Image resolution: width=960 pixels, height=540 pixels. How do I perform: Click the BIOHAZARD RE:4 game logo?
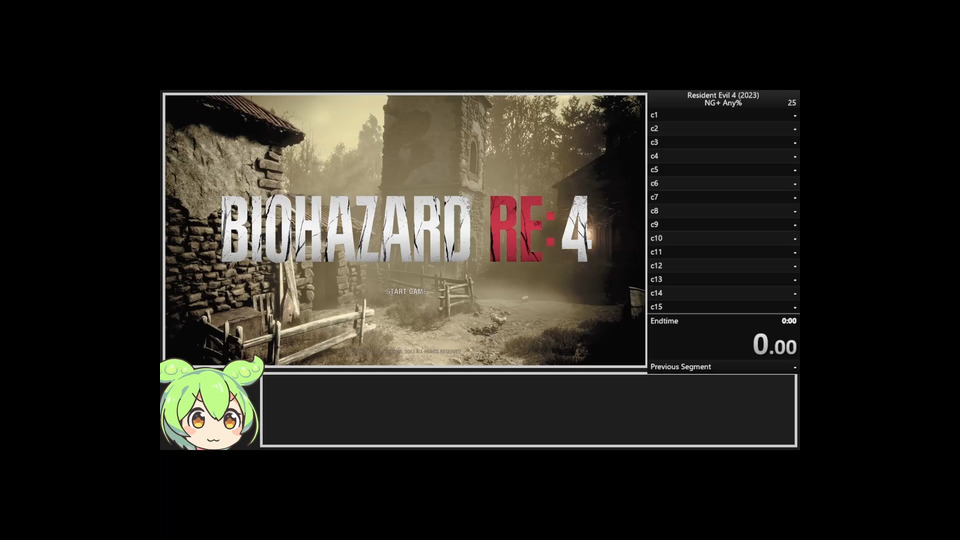coord(405,229)
